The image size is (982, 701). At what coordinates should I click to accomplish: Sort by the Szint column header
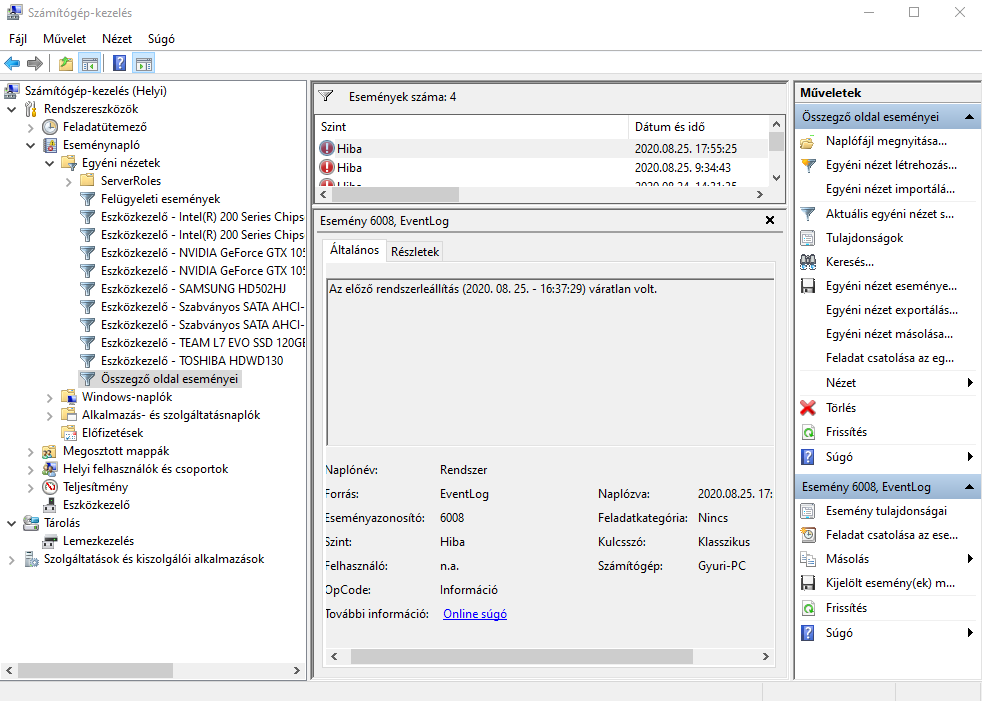pyautogui.click(x=472, y=127)
